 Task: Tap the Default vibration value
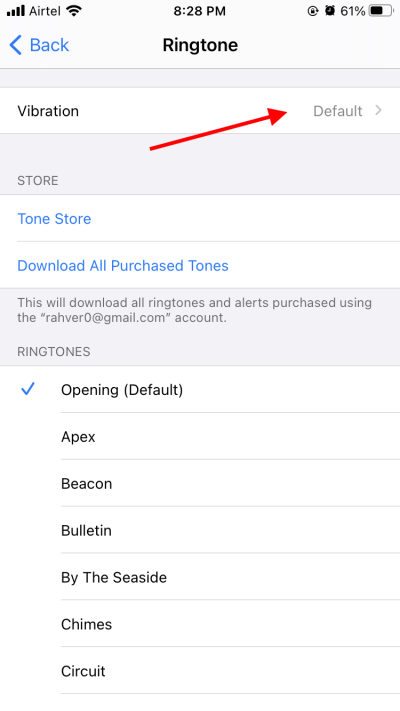[337, 111]
